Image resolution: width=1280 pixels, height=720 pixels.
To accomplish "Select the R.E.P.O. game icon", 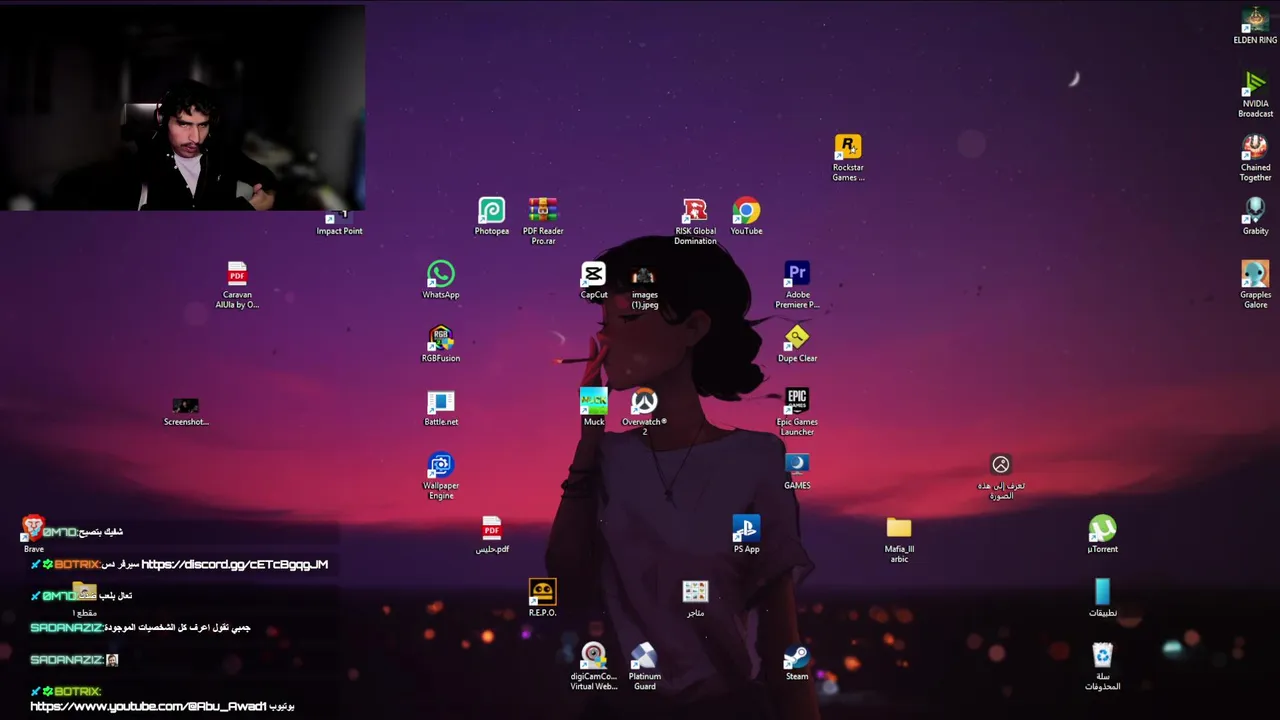I will pos(542,599).
